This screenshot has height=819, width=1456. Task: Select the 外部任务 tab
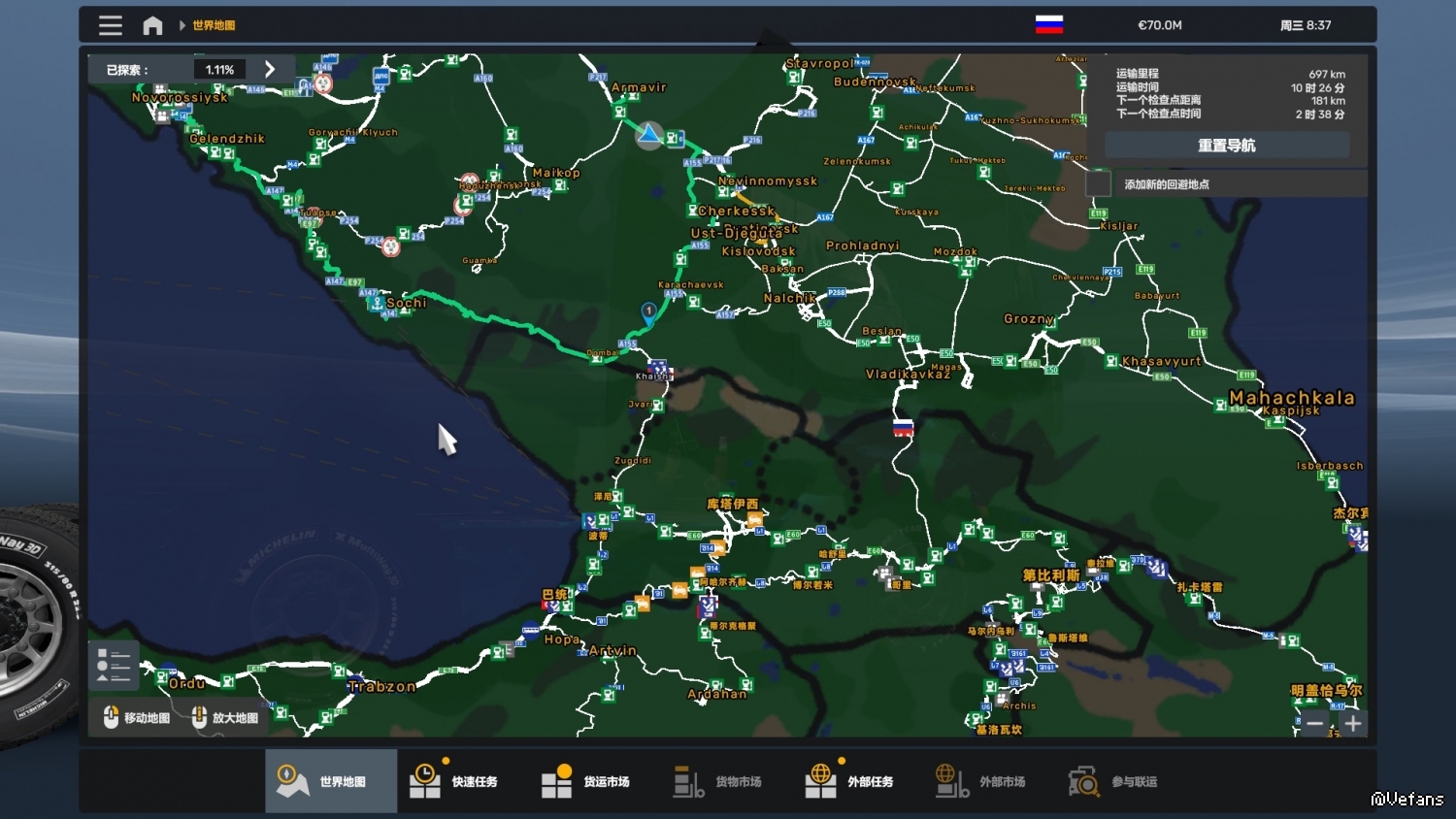click(849, 781)
